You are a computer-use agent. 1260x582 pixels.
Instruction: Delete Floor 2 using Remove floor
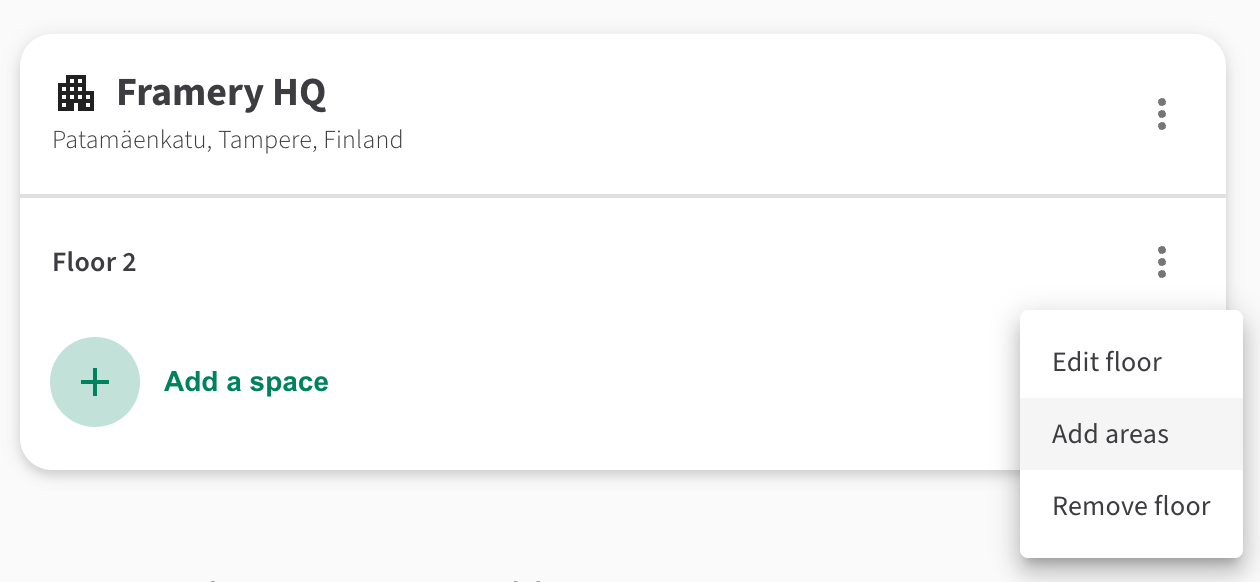point(1131,506)
